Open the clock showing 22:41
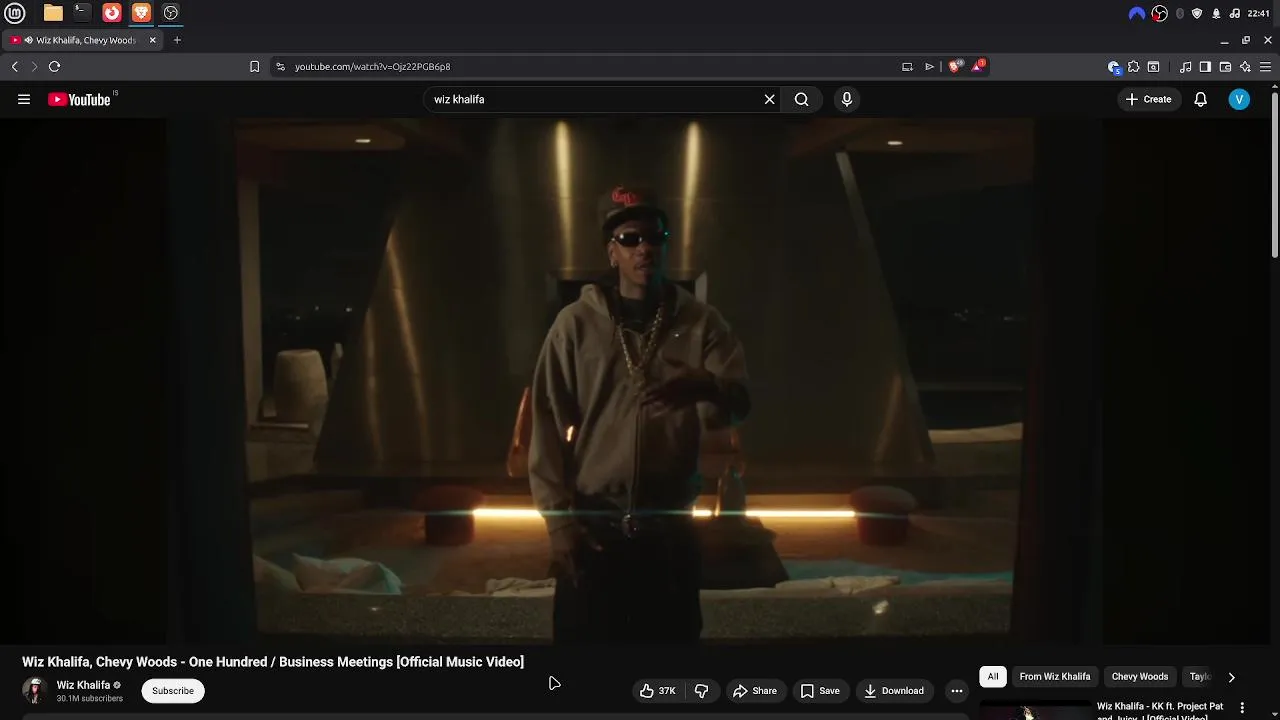This screenshot has width=1280, height=720. click(x=1258, y=13)
